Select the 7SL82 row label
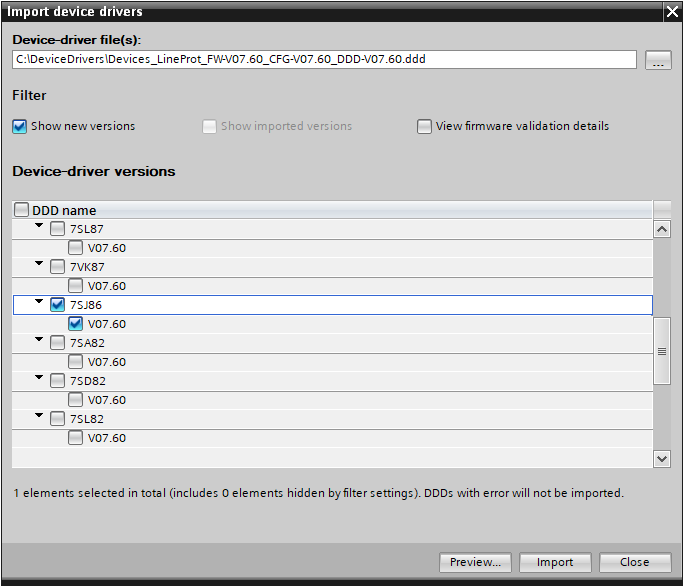684x587 pixels. [87, 419]
